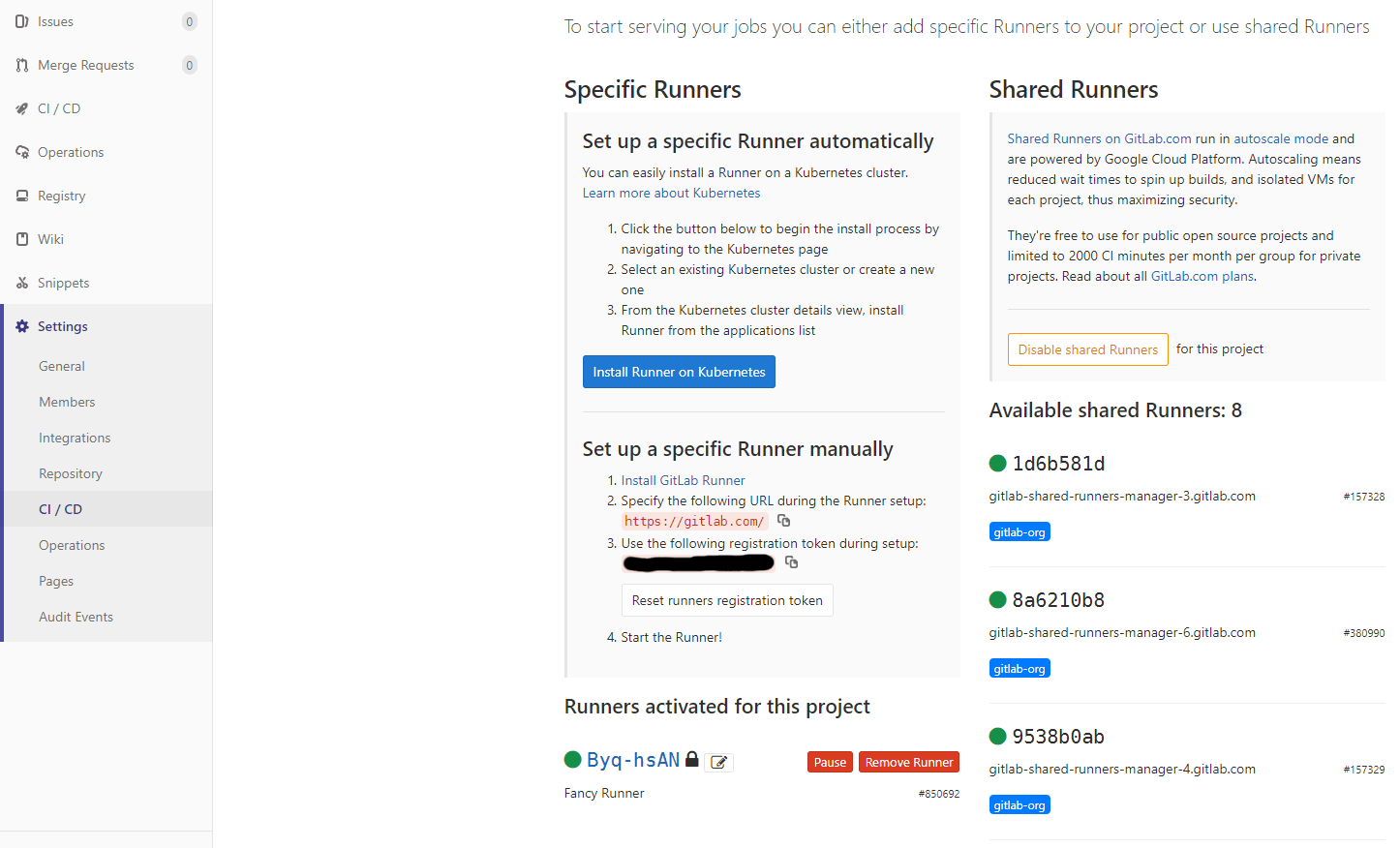1400x848 pixels.
Task: Reset runners registration token
Action: click(x=727, y=600)
